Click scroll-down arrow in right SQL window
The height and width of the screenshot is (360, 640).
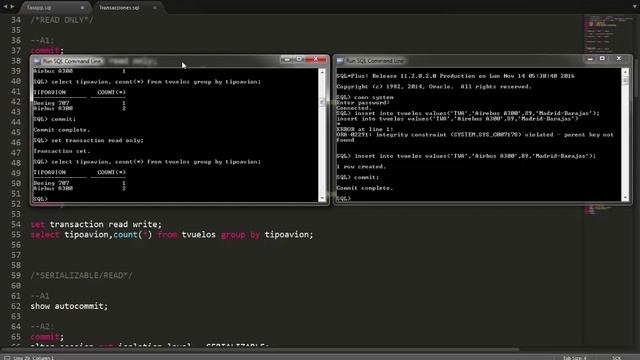tap(625, 198)
